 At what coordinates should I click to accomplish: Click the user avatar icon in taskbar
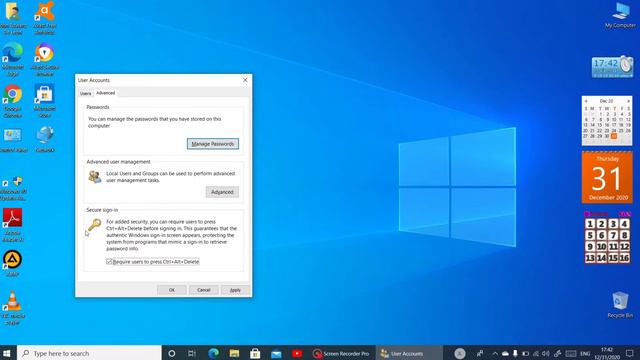tap(460, 353)
